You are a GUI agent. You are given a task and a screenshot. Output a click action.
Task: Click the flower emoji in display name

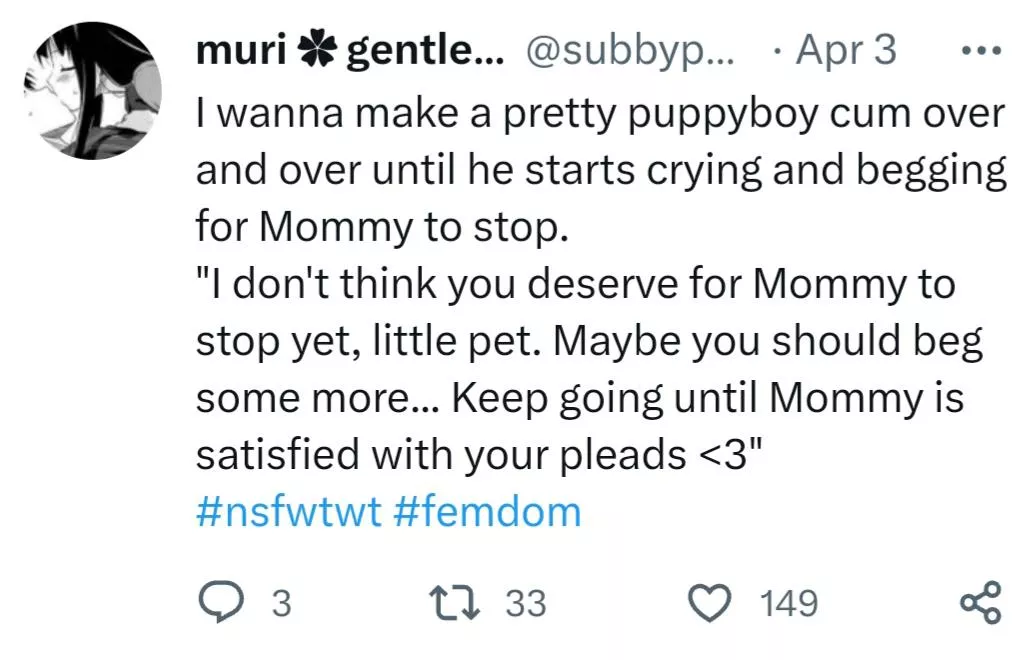click(x=317, y=50)
